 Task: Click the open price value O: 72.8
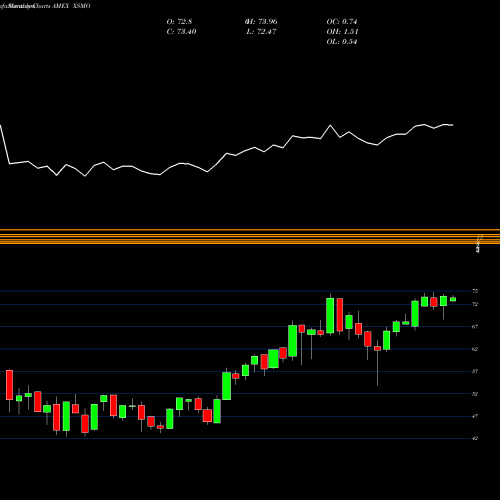(179, 22)
